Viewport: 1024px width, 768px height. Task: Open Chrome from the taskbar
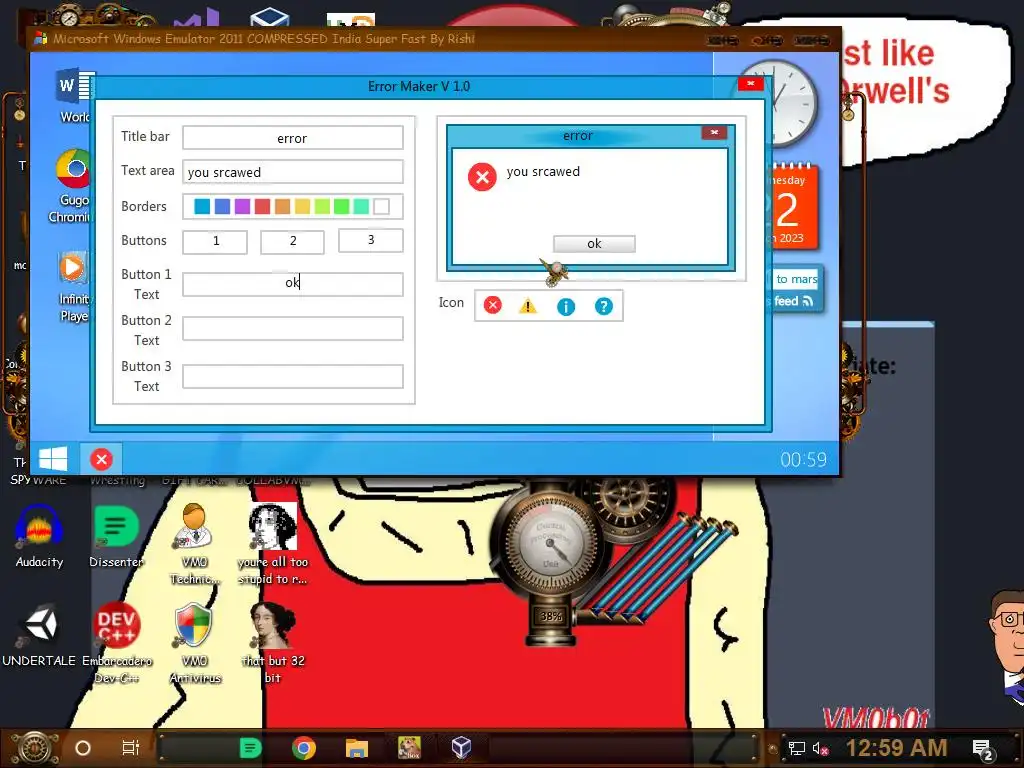[304, 748]
